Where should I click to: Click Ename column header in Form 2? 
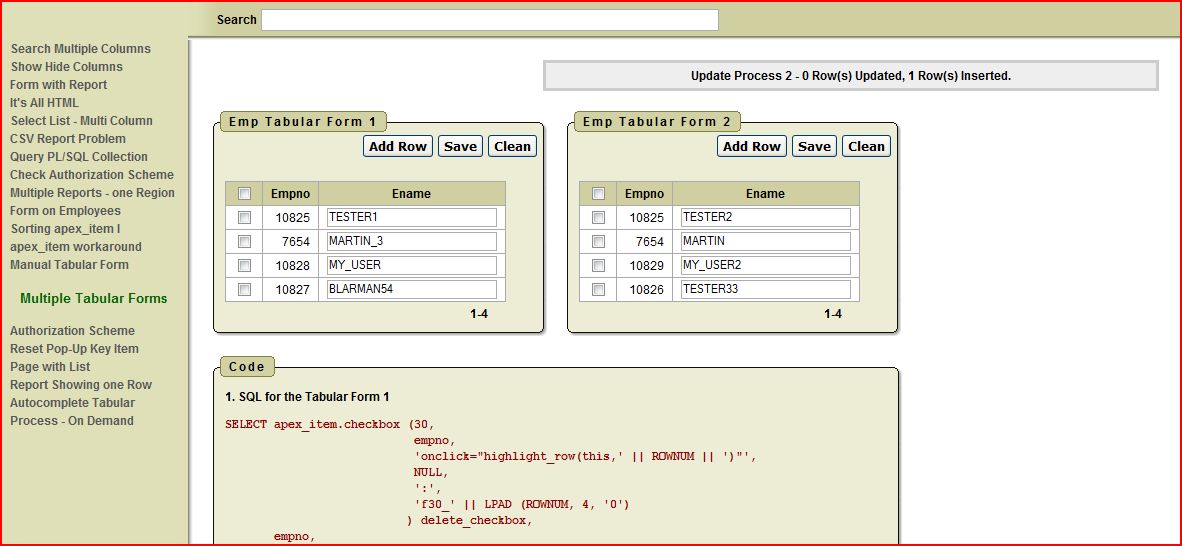click(x=765, y=194)
